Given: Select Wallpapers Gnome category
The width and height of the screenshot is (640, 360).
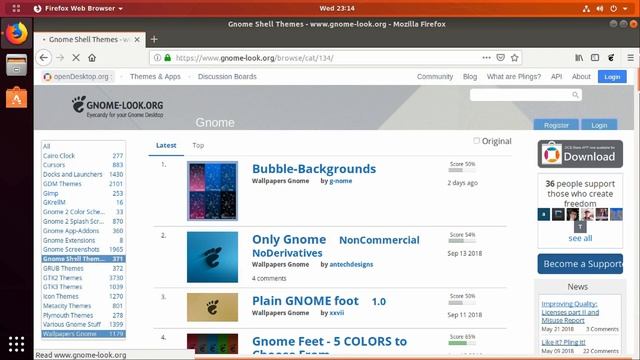Looking at the screenshot, I should pos(83,334).
